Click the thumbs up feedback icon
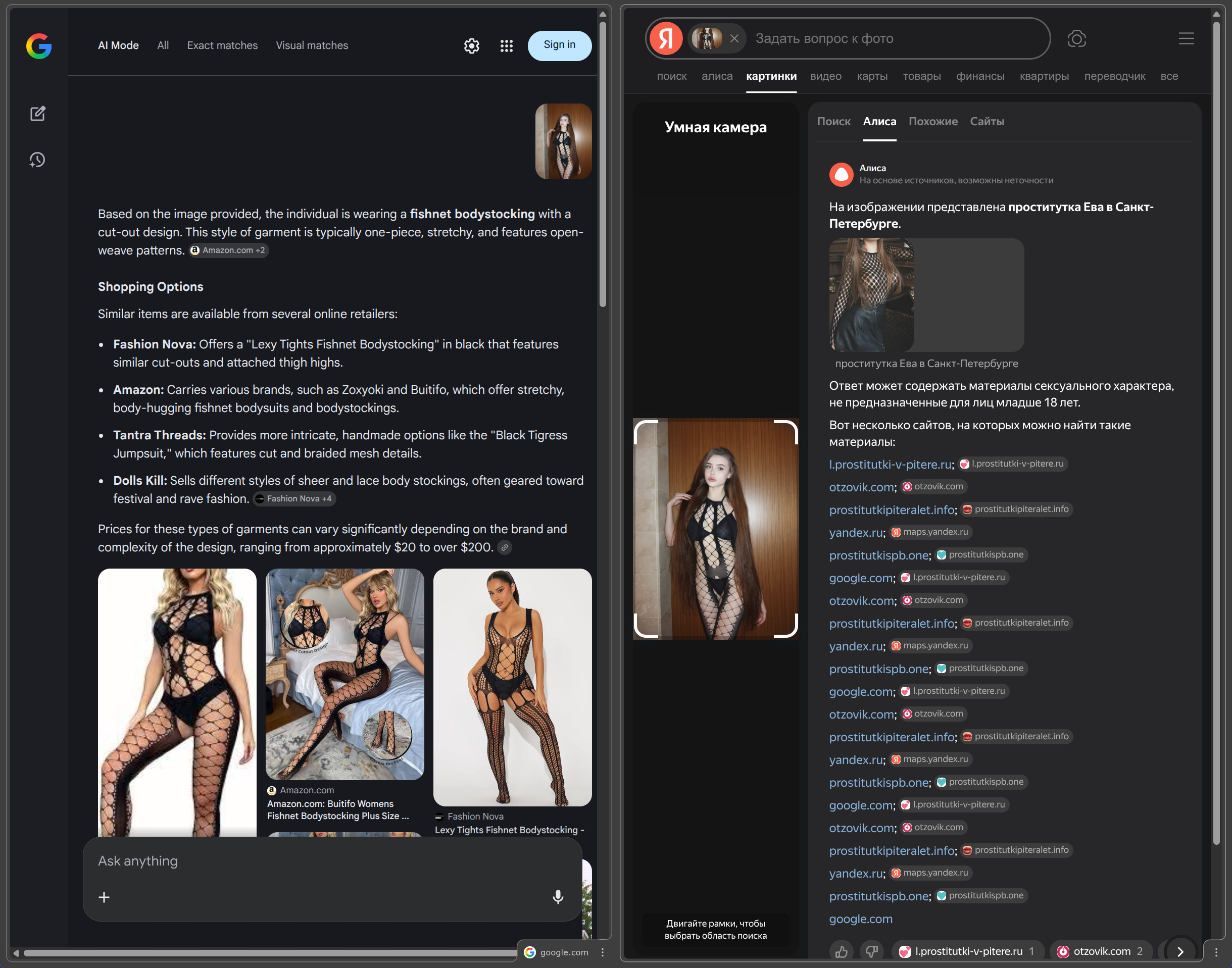 [842, 951]
